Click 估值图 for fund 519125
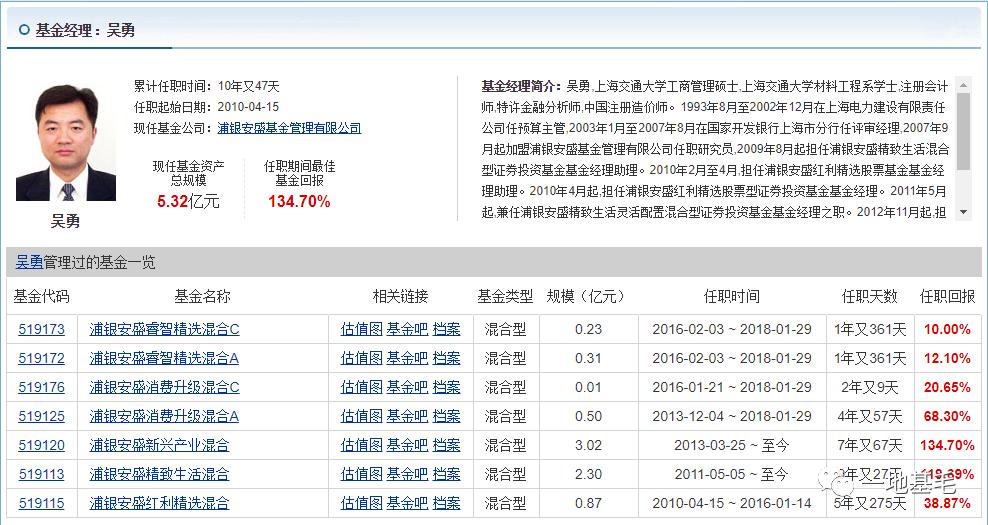 coord(362,416)
